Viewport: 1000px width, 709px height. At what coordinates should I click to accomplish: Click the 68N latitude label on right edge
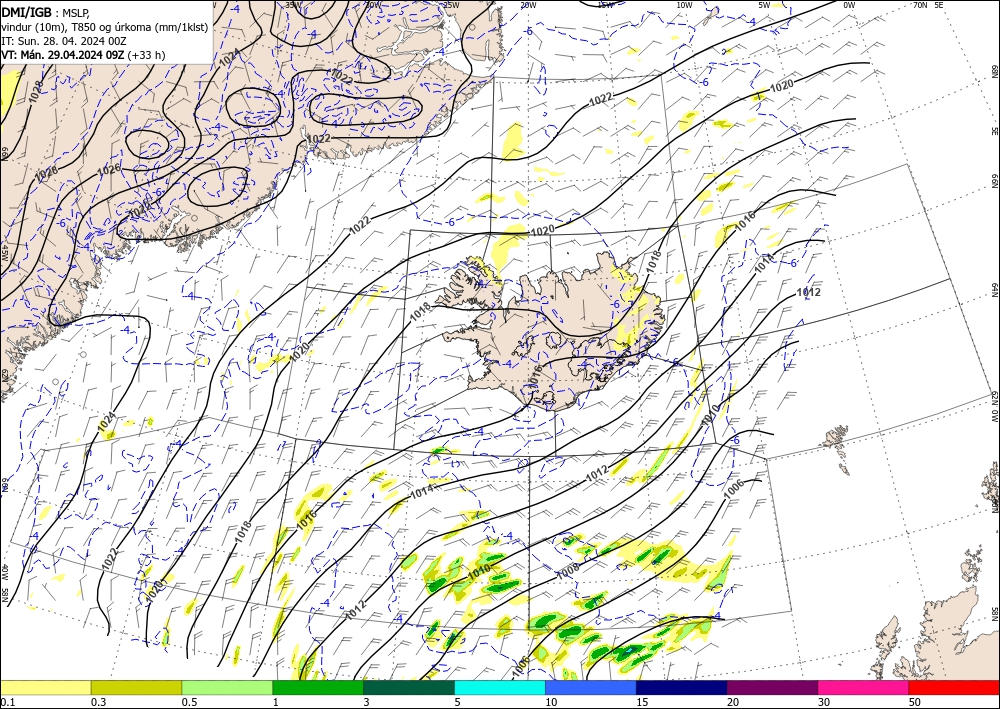click(994, 71)
